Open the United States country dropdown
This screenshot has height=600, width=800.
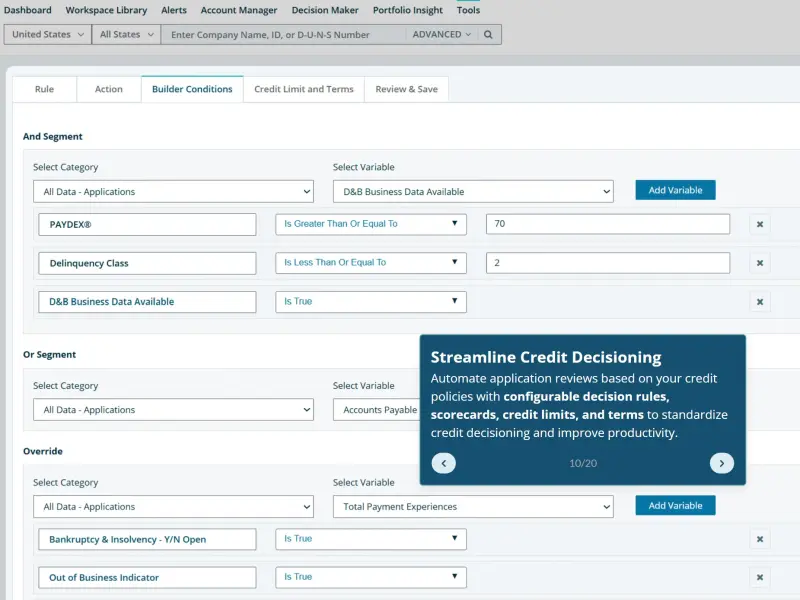tap(47, 35)
